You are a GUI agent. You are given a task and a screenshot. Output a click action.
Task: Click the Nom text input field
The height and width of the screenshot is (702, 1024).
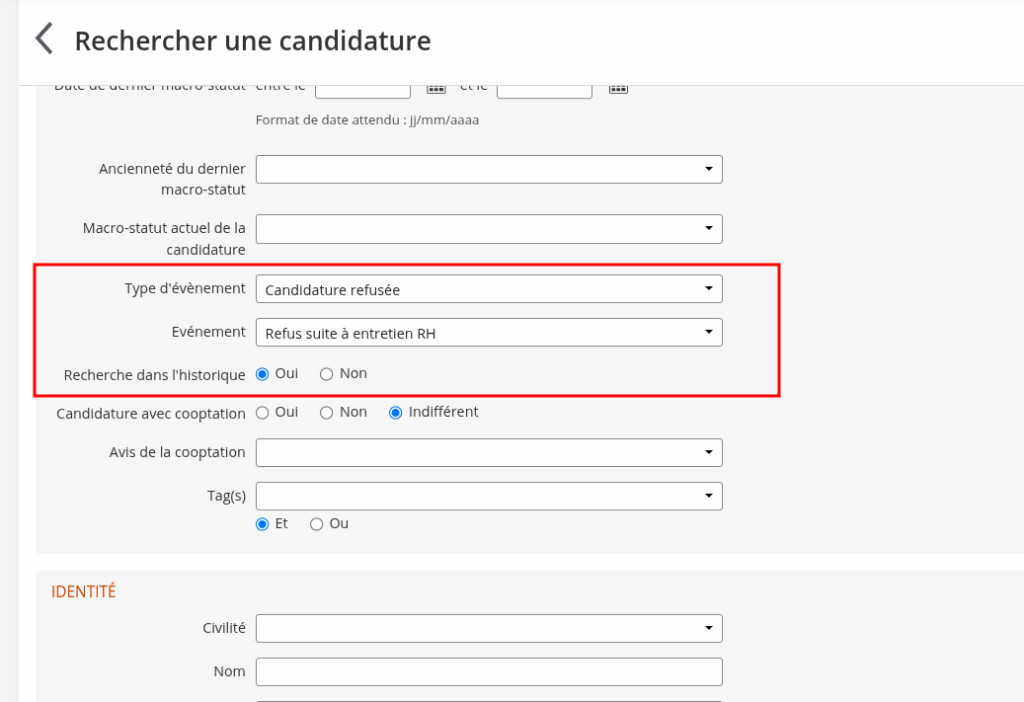pos(489,672)
